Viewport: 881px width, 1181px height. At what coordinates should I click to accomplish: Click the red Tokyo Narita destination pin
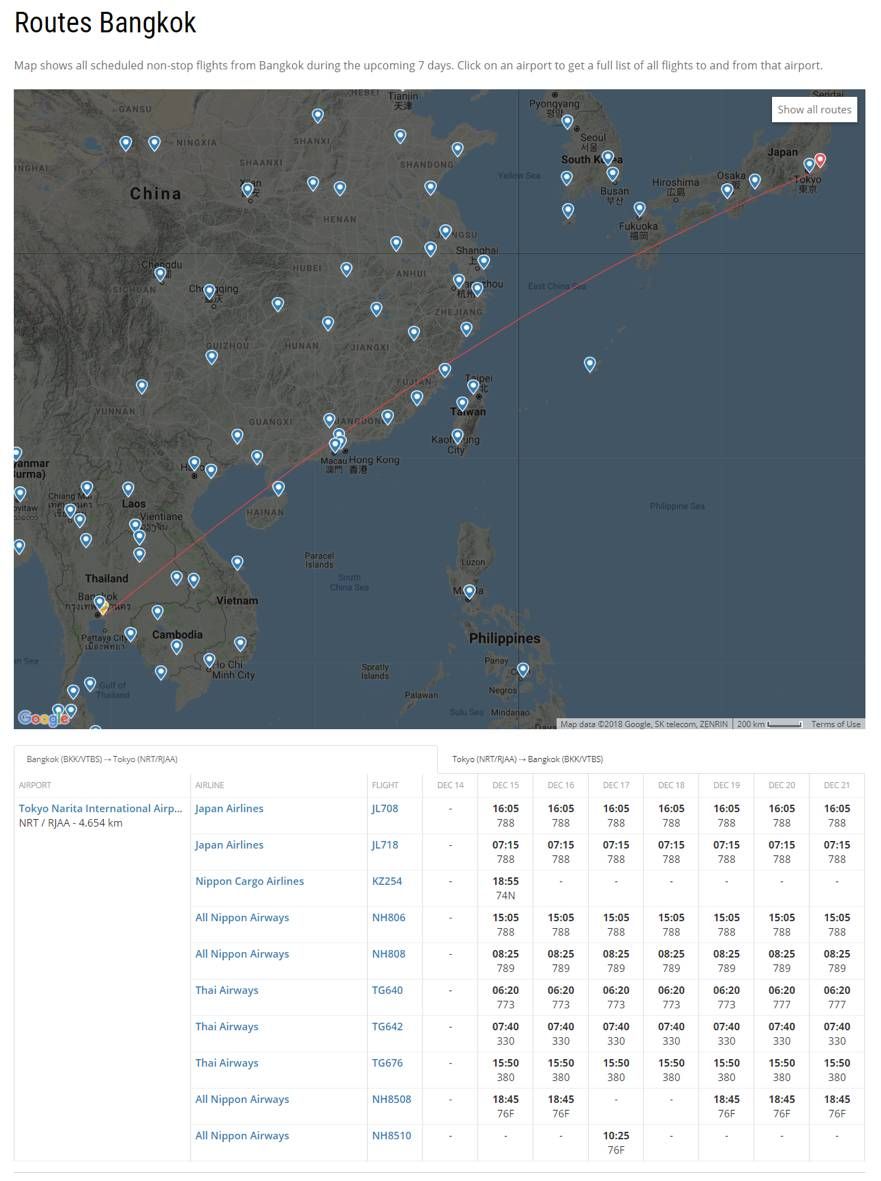[x=820, y=160]
